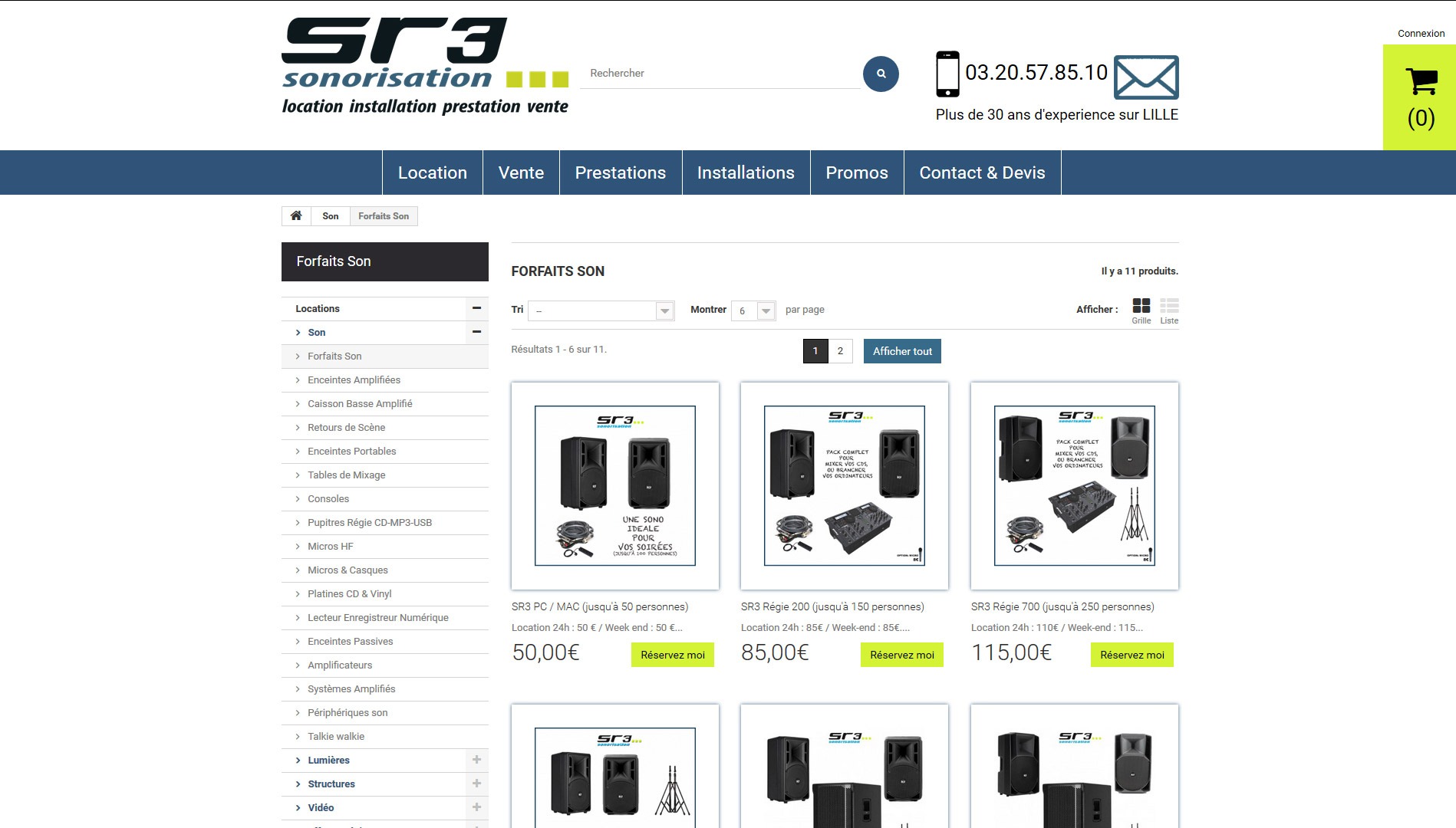Image resolution: width=1456 pixels, height=828 pixels.
Task: Reserve SR3 PC / MAC pack
Action: pos(673,655)
